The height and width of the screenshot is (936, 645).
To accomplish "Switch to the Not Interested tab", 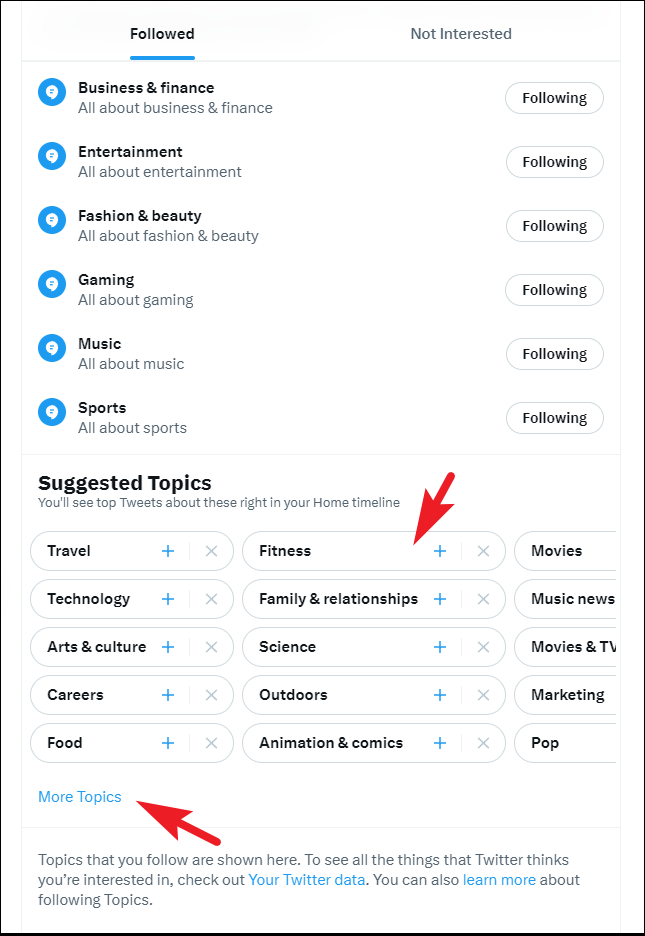I will pos(461,33).
